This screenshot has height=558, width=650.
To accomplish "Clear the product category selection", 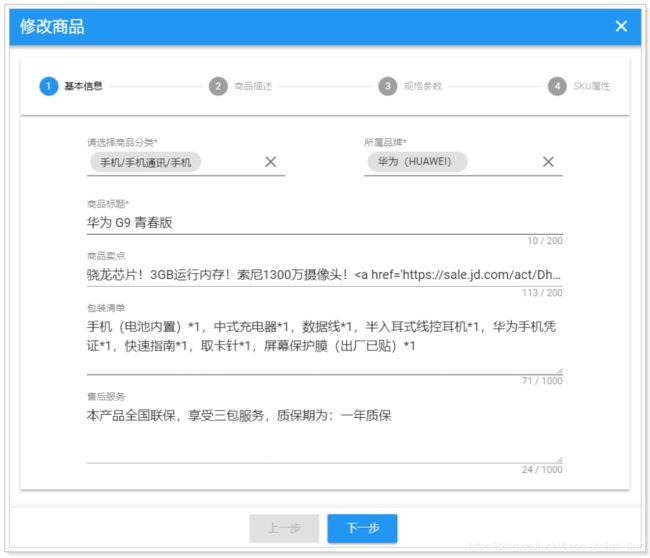I will [x=271, y=162].
